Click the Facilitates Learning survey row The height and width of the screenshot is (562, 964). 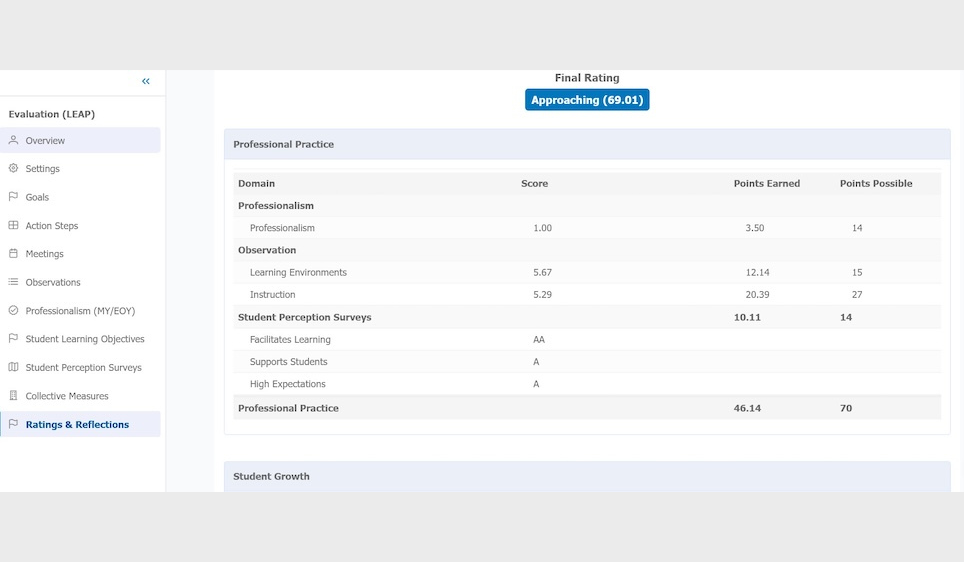(x=290, y=339)
